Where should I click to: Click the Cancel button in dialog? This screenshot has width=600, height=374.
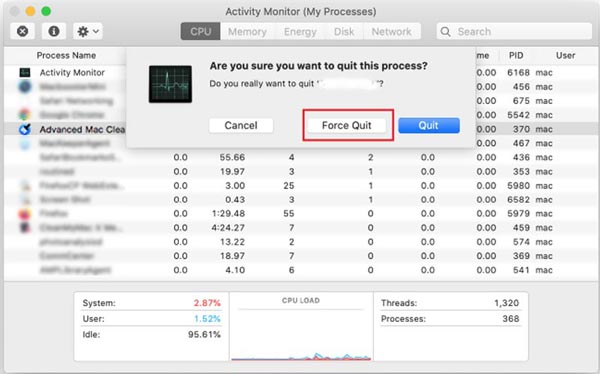[x=241, y=126]
